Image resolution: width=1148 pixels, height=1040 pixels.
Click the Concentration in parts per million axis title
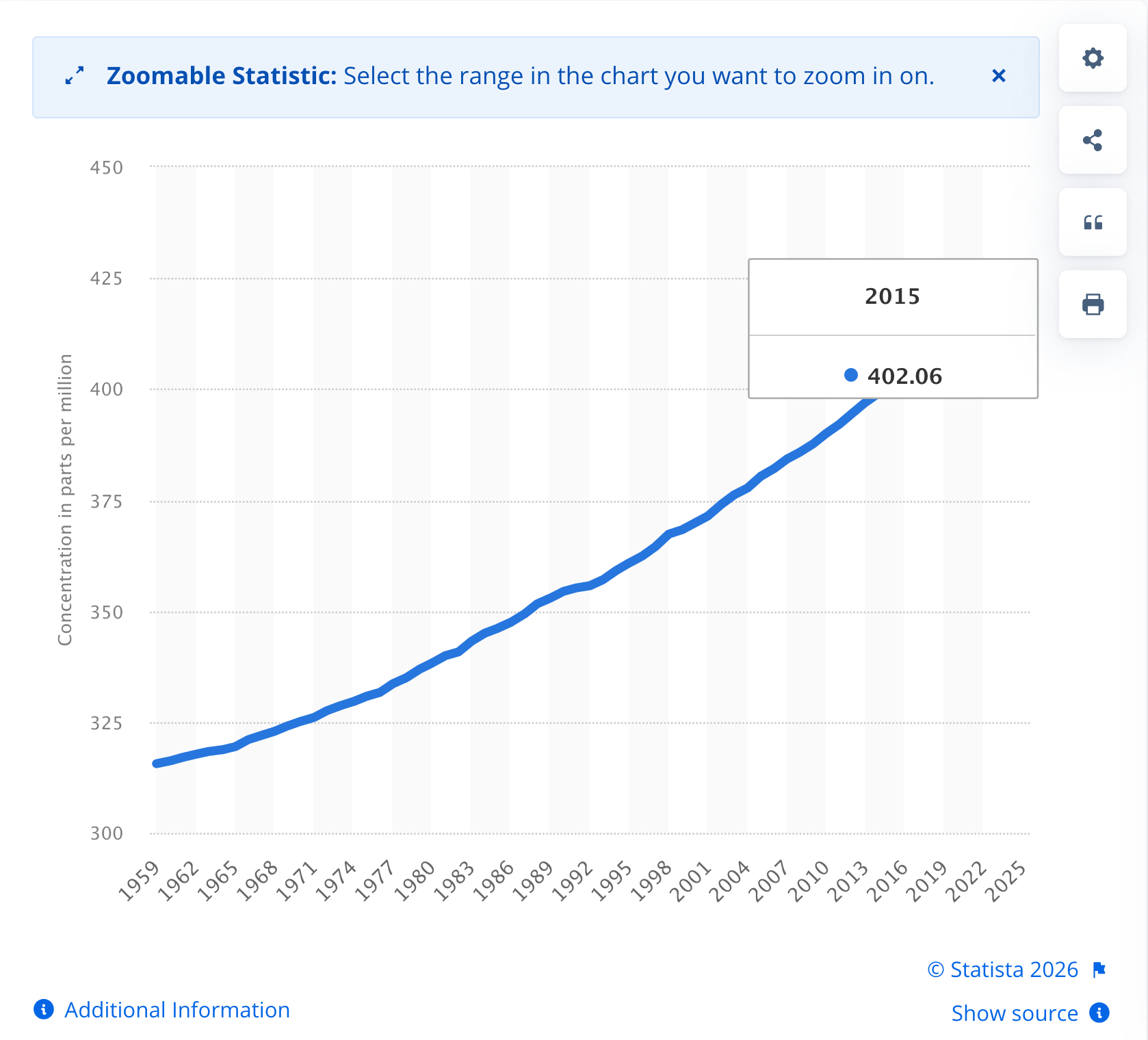click(65, 499)
